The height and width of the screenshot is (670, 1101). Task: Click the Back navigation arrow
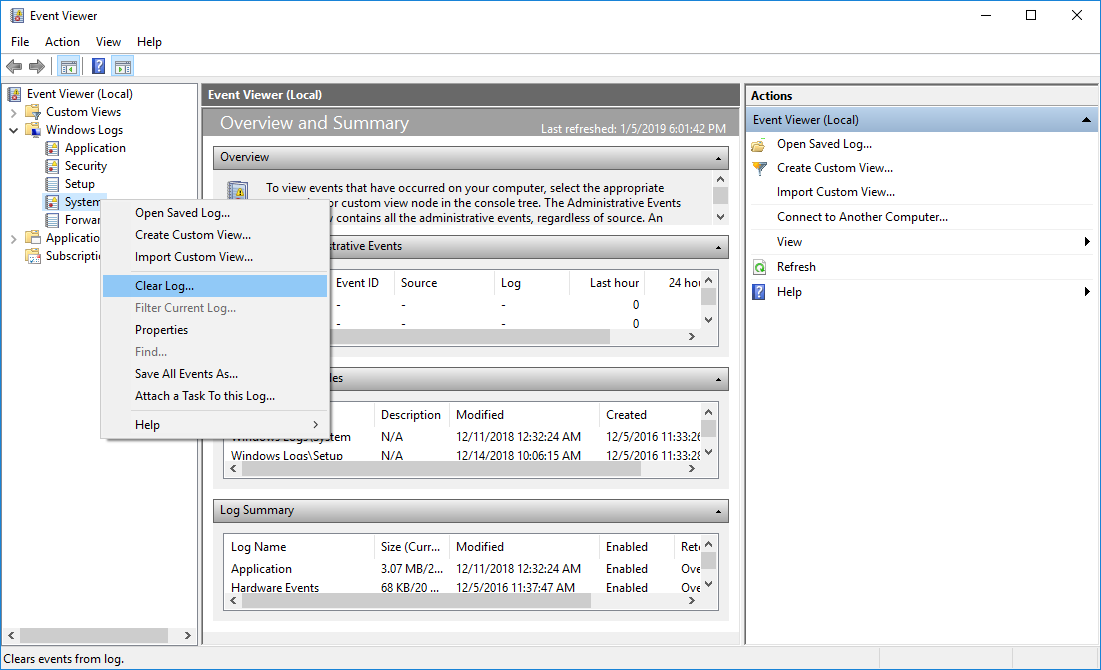point(14,66)
